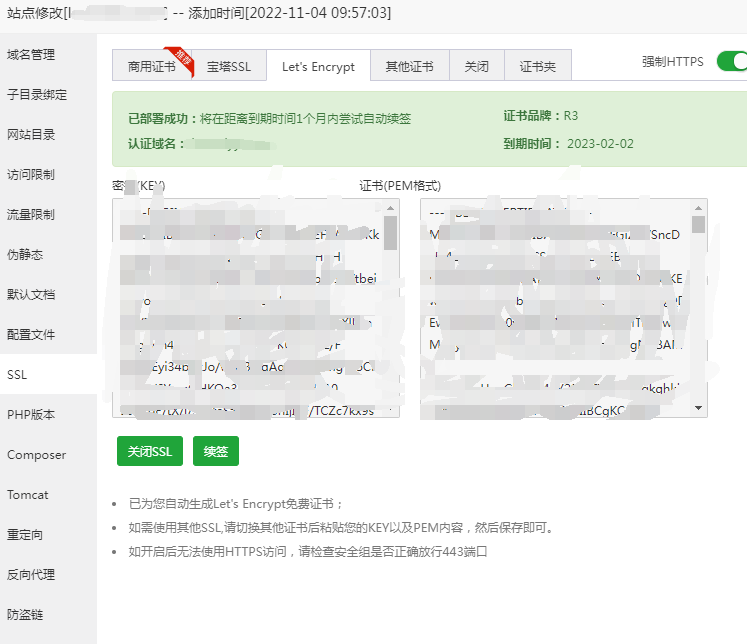The height and width of the screenshot is (644, 747).
Task: Click the 已为您自动生成Let's Encrypt免费证书 note
Action: 236,504
